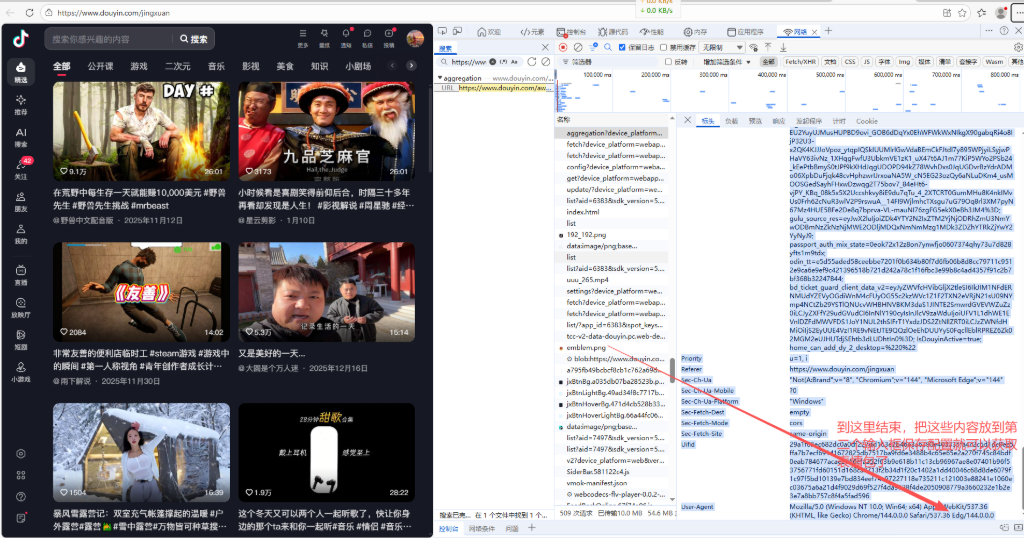Toggle the 反转 (invert) filter checkbox

pos(668,61)
